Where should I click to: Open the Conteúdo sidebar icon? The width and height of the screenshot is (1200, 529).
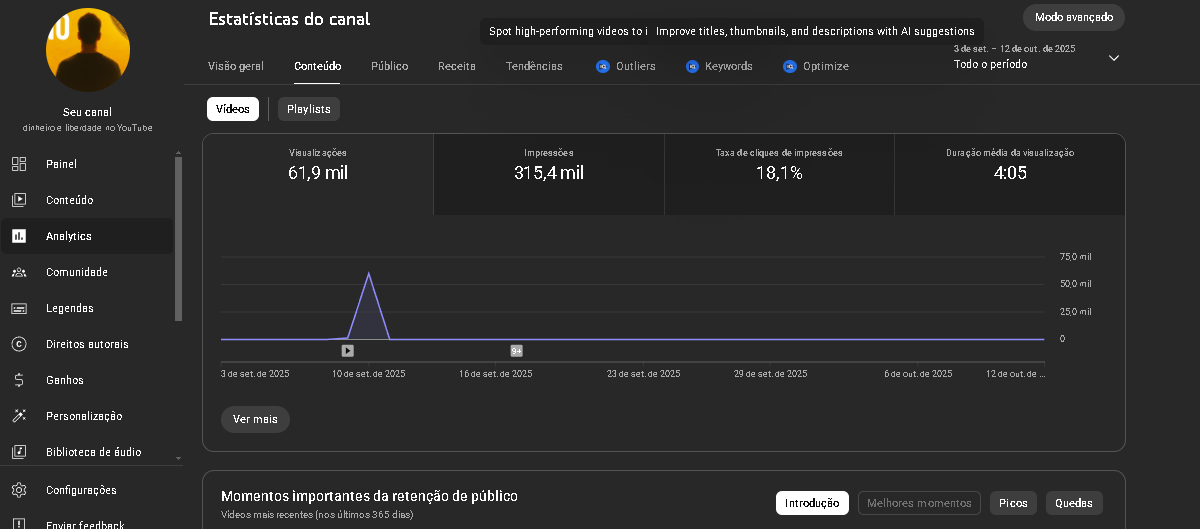click(19, 200)
